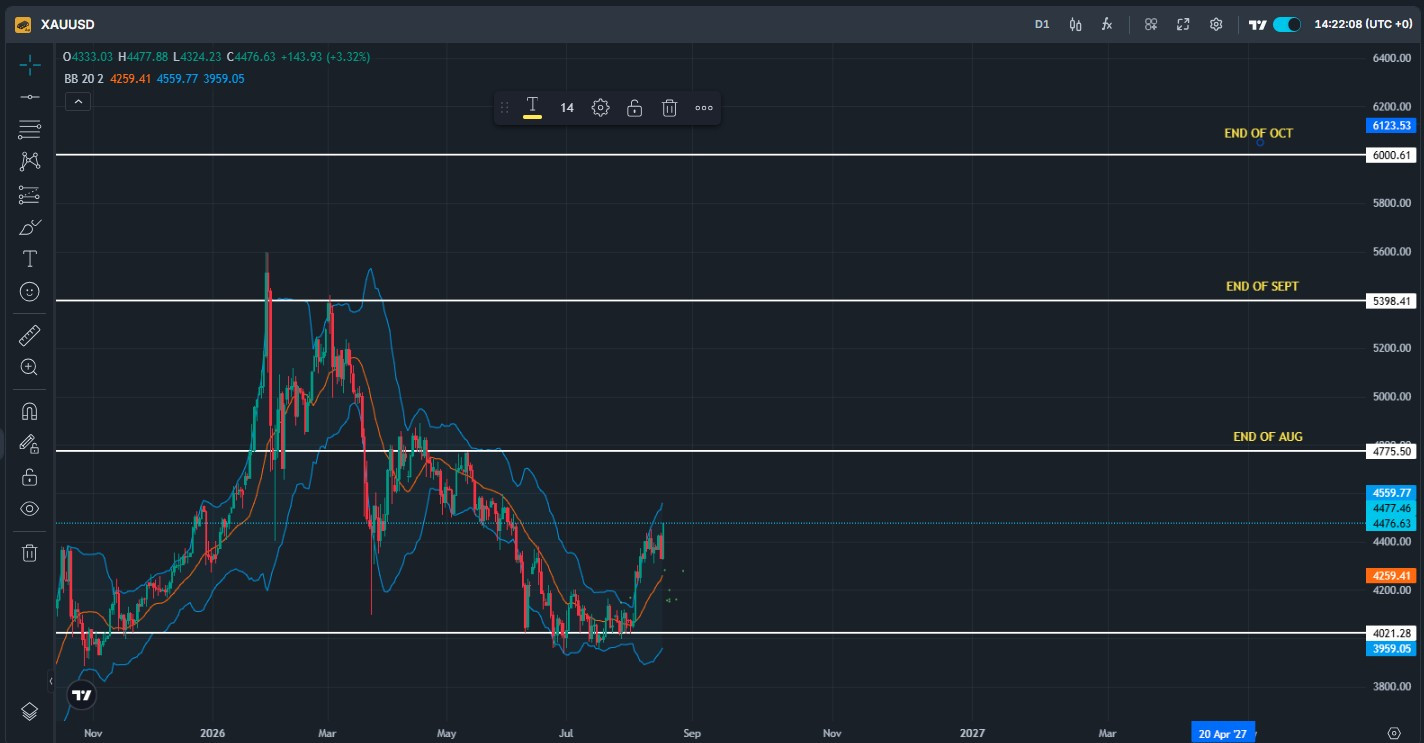Click the 2027 label on time axis

click(973, 733)
